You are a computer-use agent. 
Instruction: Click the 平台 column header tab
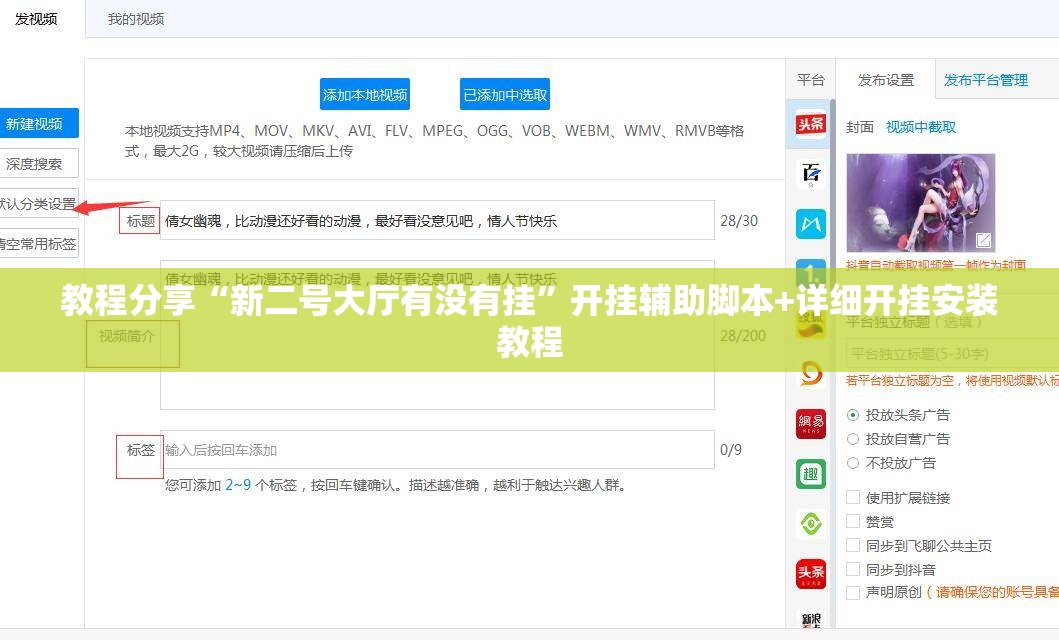point(810,80)
